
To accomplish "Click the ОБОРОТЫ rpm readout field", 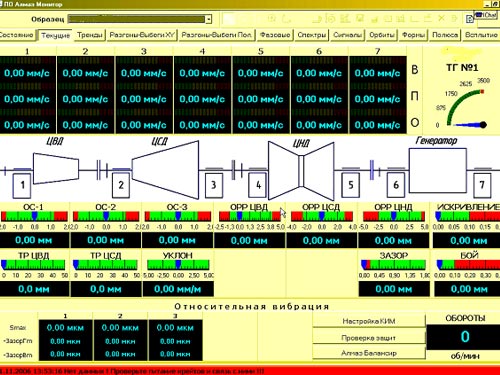I will [465, 337].
